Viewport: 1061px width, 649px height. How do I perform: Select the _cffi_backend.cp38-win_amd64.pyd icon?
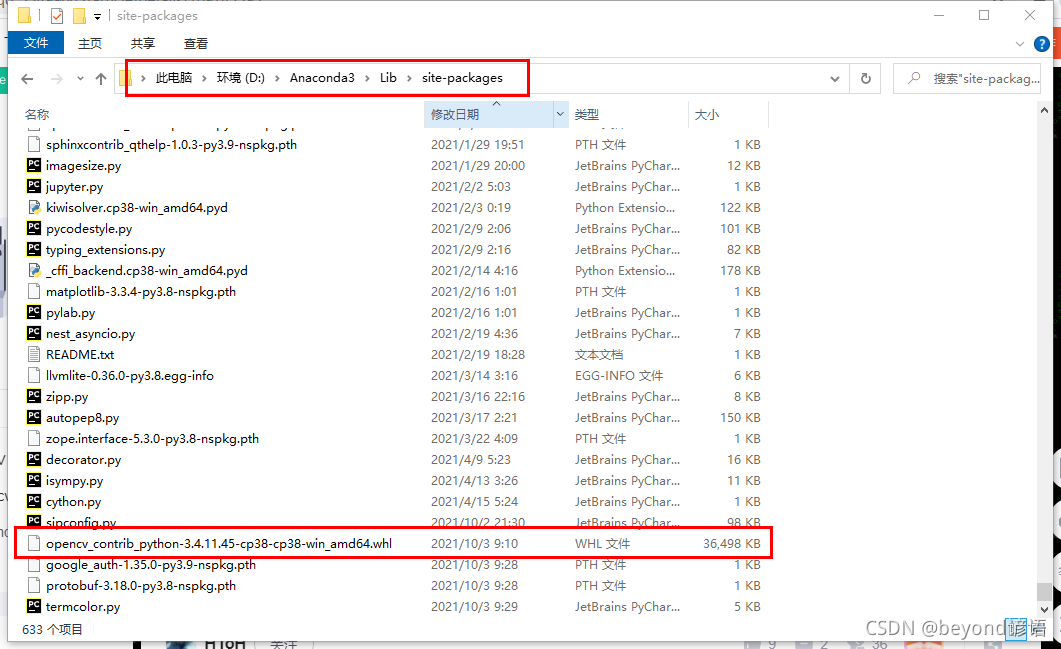(x=34, y=270)
